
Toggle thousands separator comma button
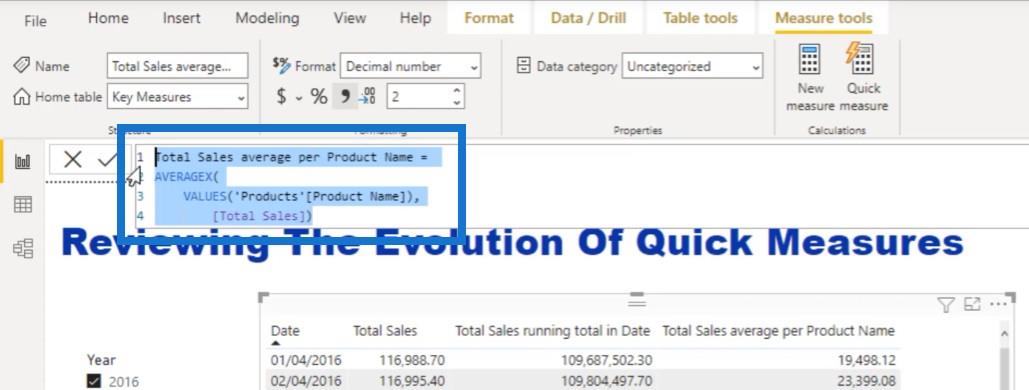344,97
